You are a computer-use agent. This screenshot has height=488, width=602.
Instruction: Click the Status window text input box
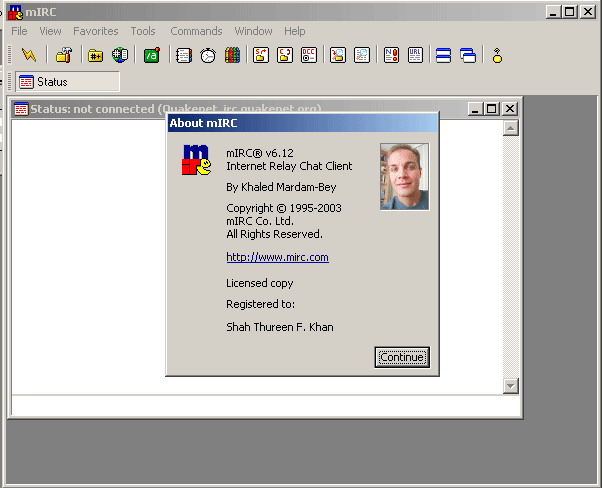266,405
